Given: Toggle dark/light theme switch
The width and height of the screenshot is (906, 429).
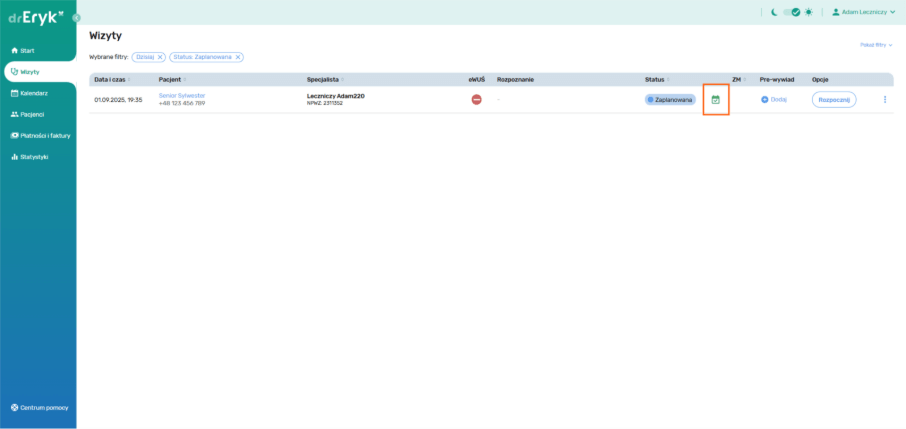Looking at the screenshot, I should (x=792, y=12).
